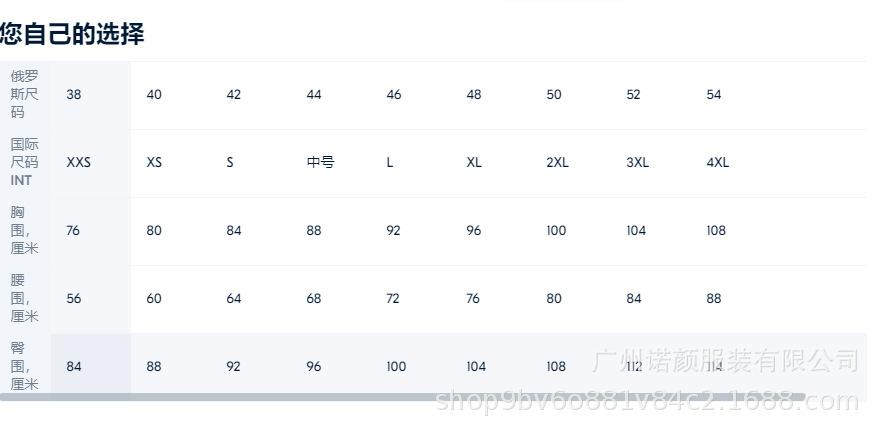The width and height of the screenshot is (887, 436).
Task: Click waist value 72 in 腰围 row
Action: 394,299
